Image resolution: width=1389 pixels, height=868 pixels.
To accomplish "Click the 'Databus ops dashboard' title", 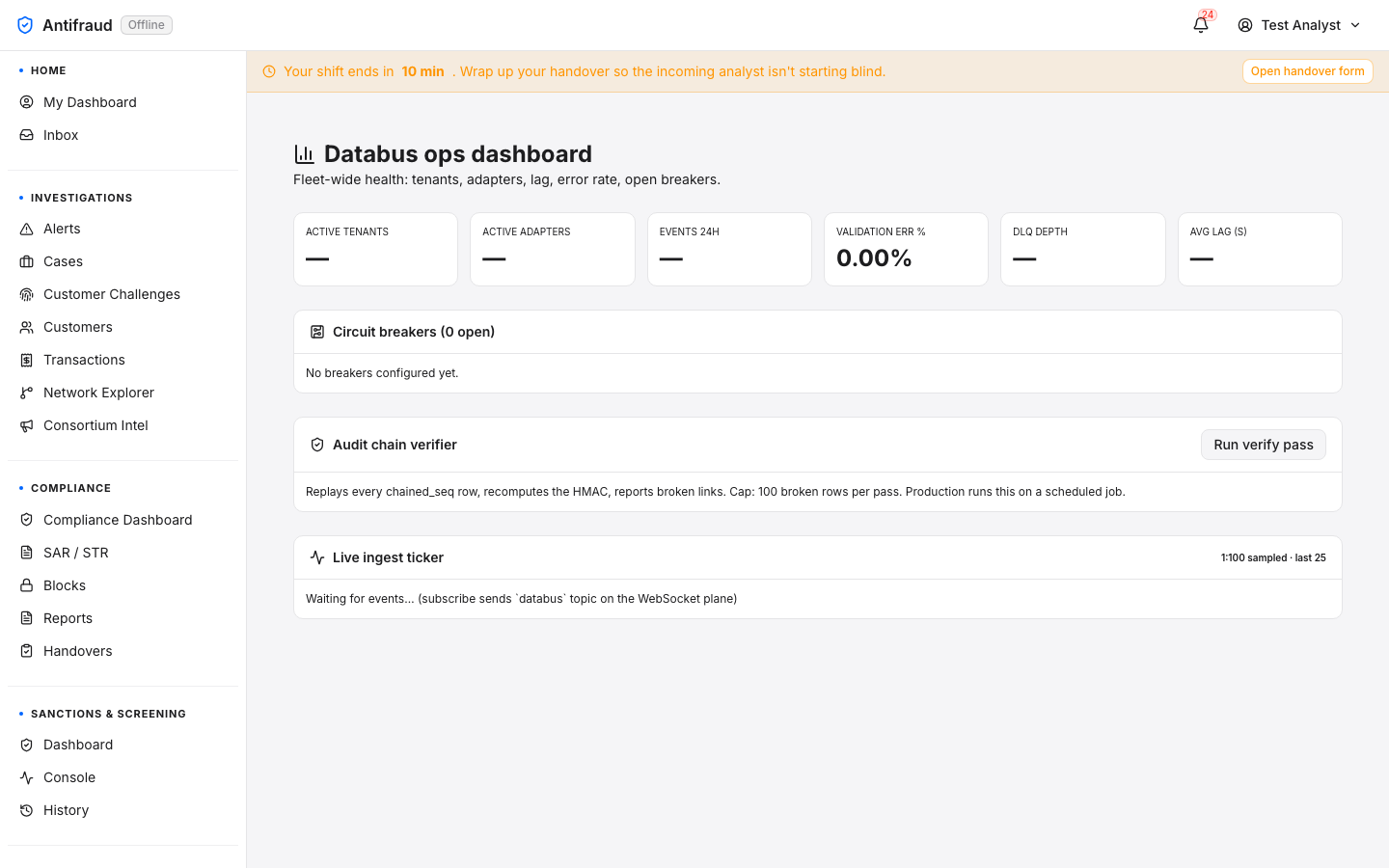I will click(x=458, y=154).
